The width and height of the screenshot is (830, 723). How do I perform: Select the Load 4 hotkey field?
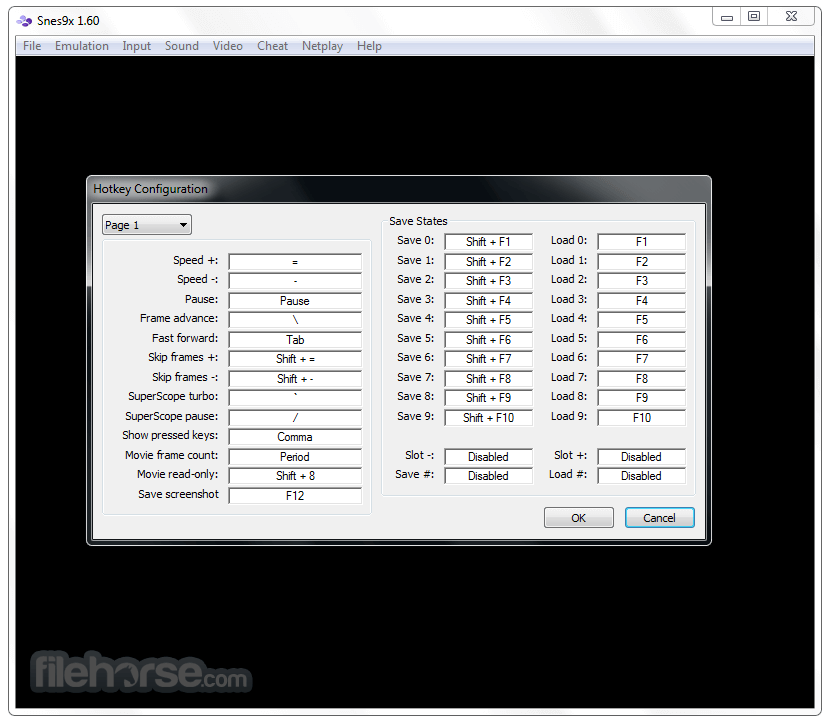(x=642, y=320)
